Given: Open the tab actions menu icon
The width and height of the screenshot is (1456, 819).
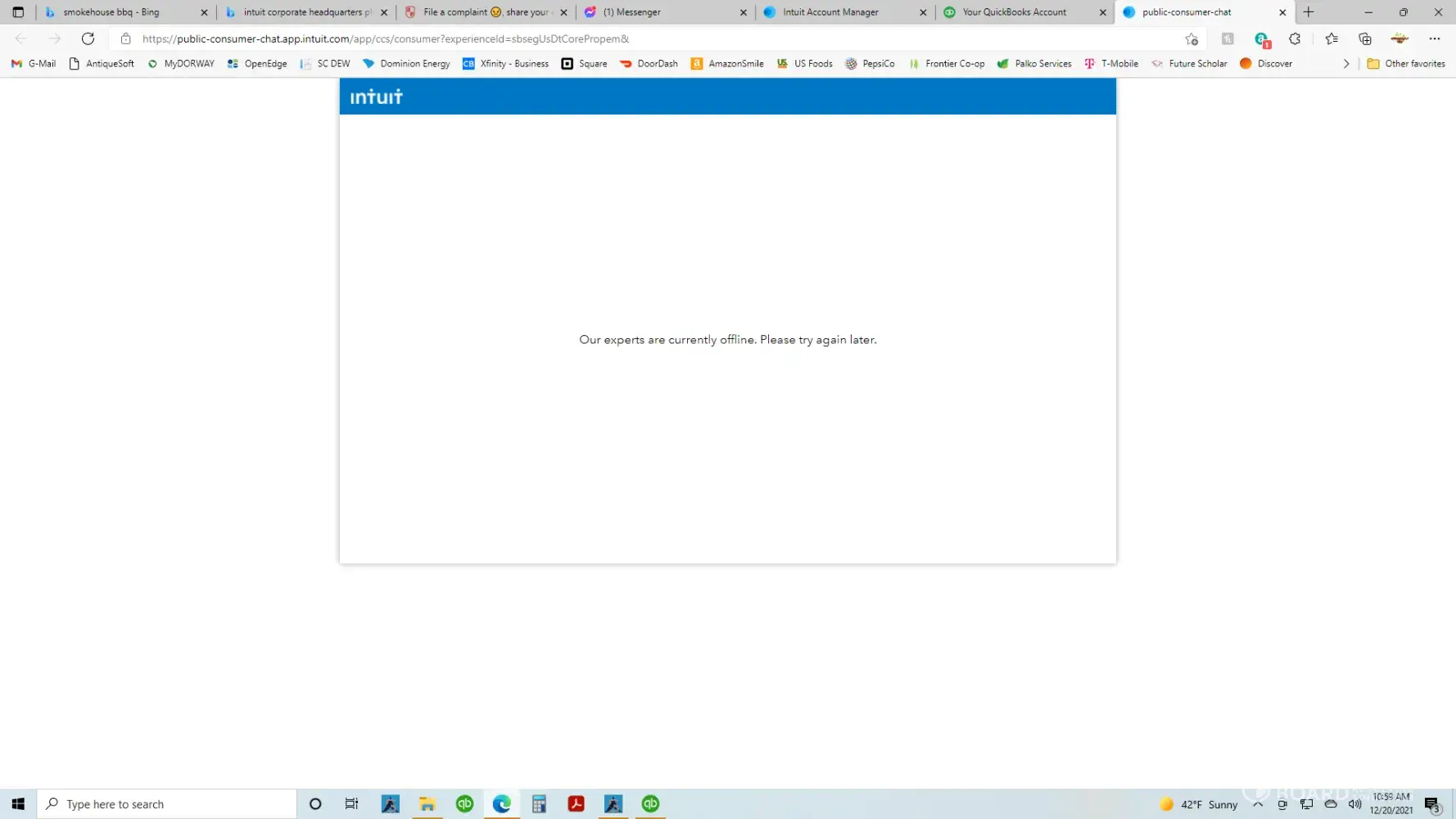Looking at the screenshot, I should point(18,12).
